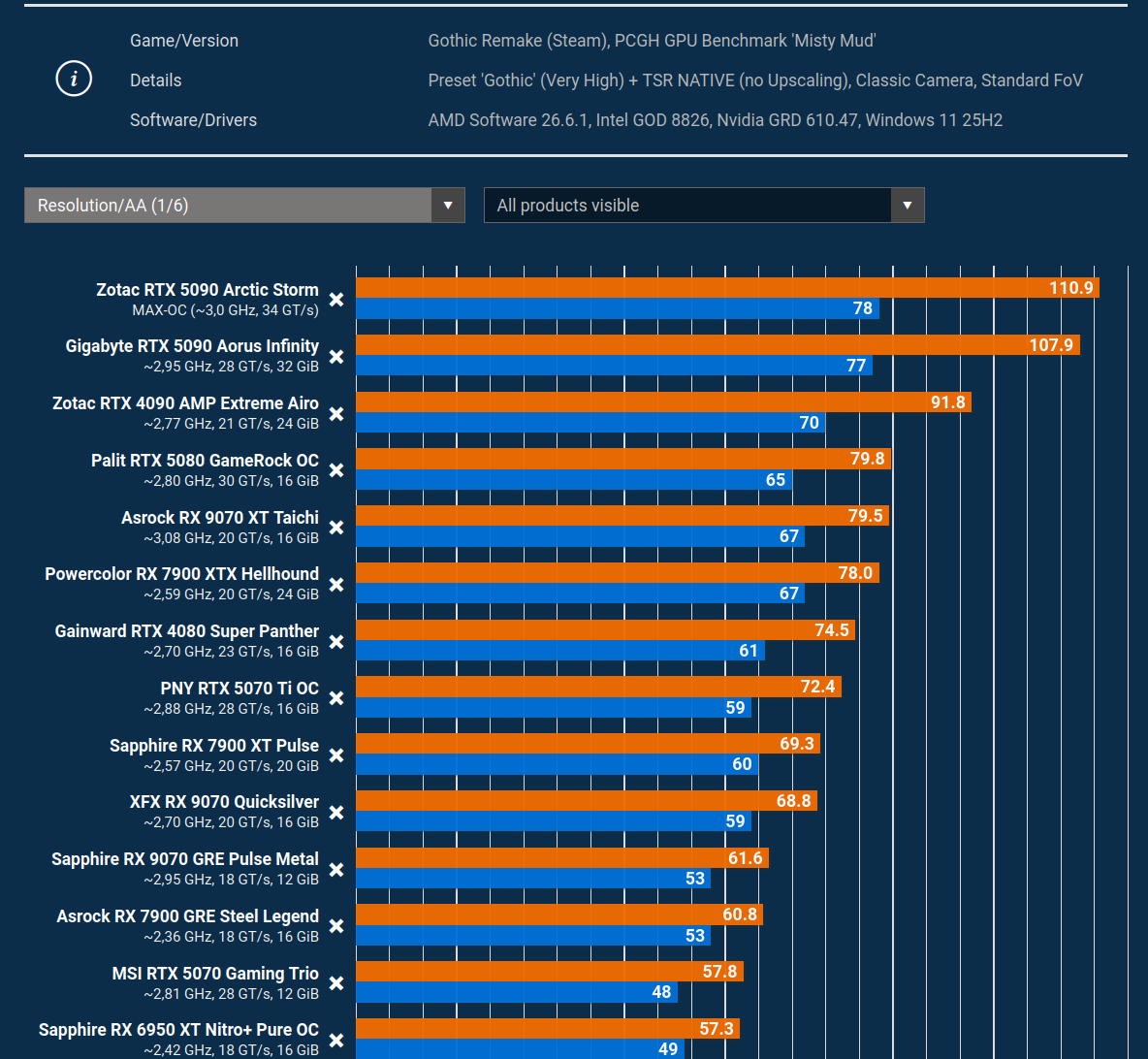Hide MSI RTX 5070 Gaming Trio row
This screenshot has height=1059, width=1148.
pyautogui.click(x=336, y=982)
